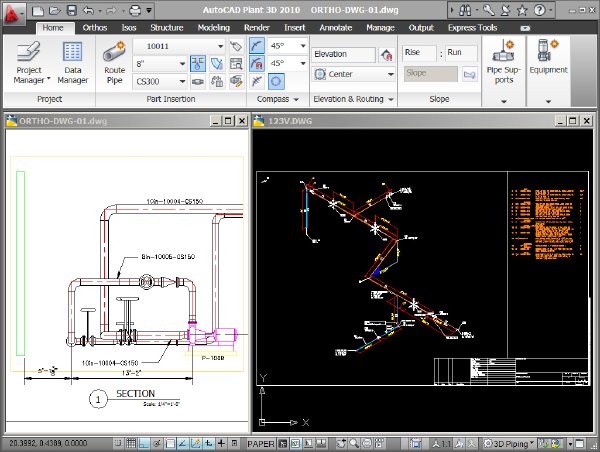Click the SteeringWheels icon in status bar
This screenshot has width=600, height=452.
(x=367, y=444)
